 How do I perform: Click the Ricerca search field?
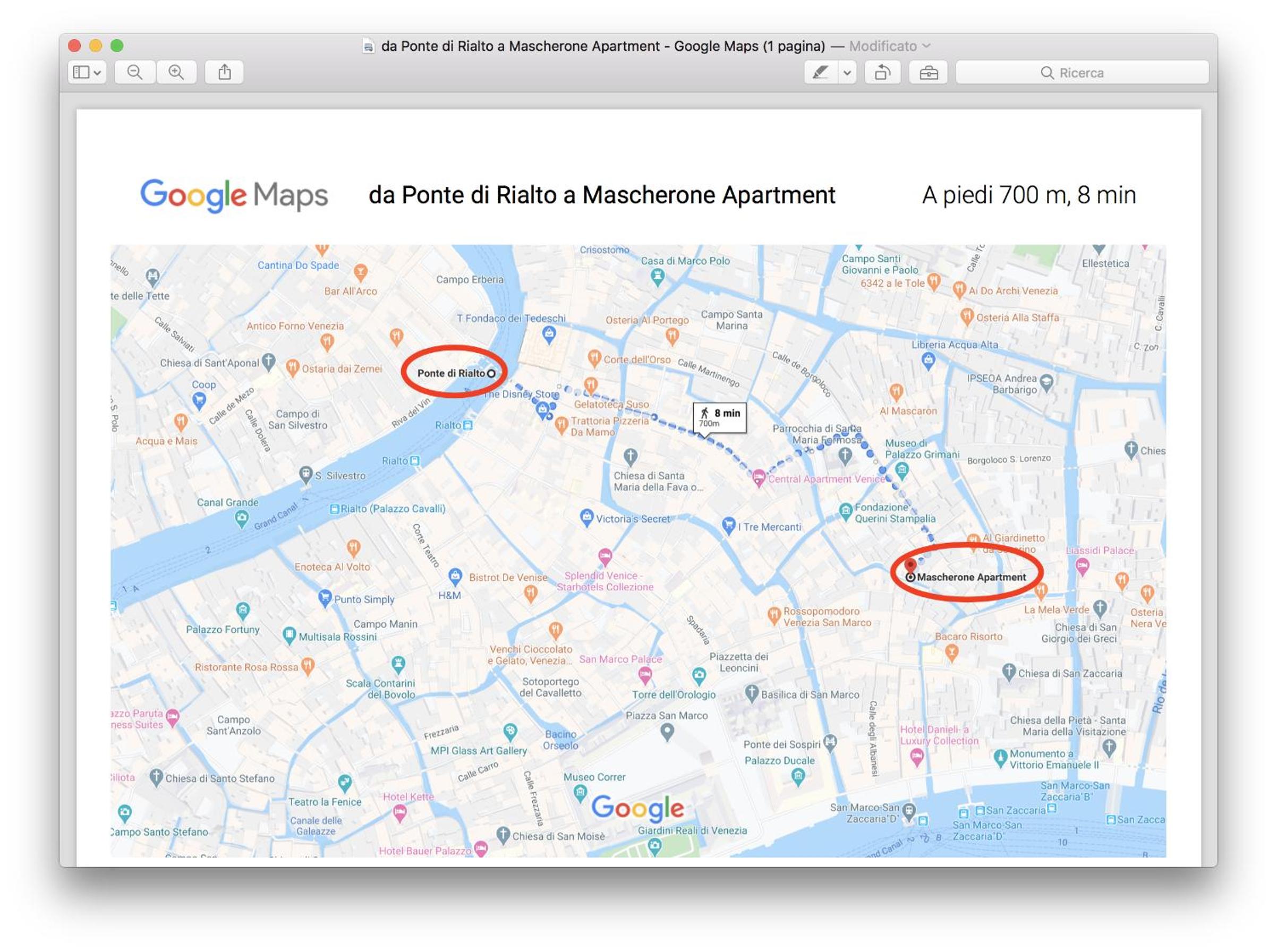pyautogui.click(x=1082, y=73)
